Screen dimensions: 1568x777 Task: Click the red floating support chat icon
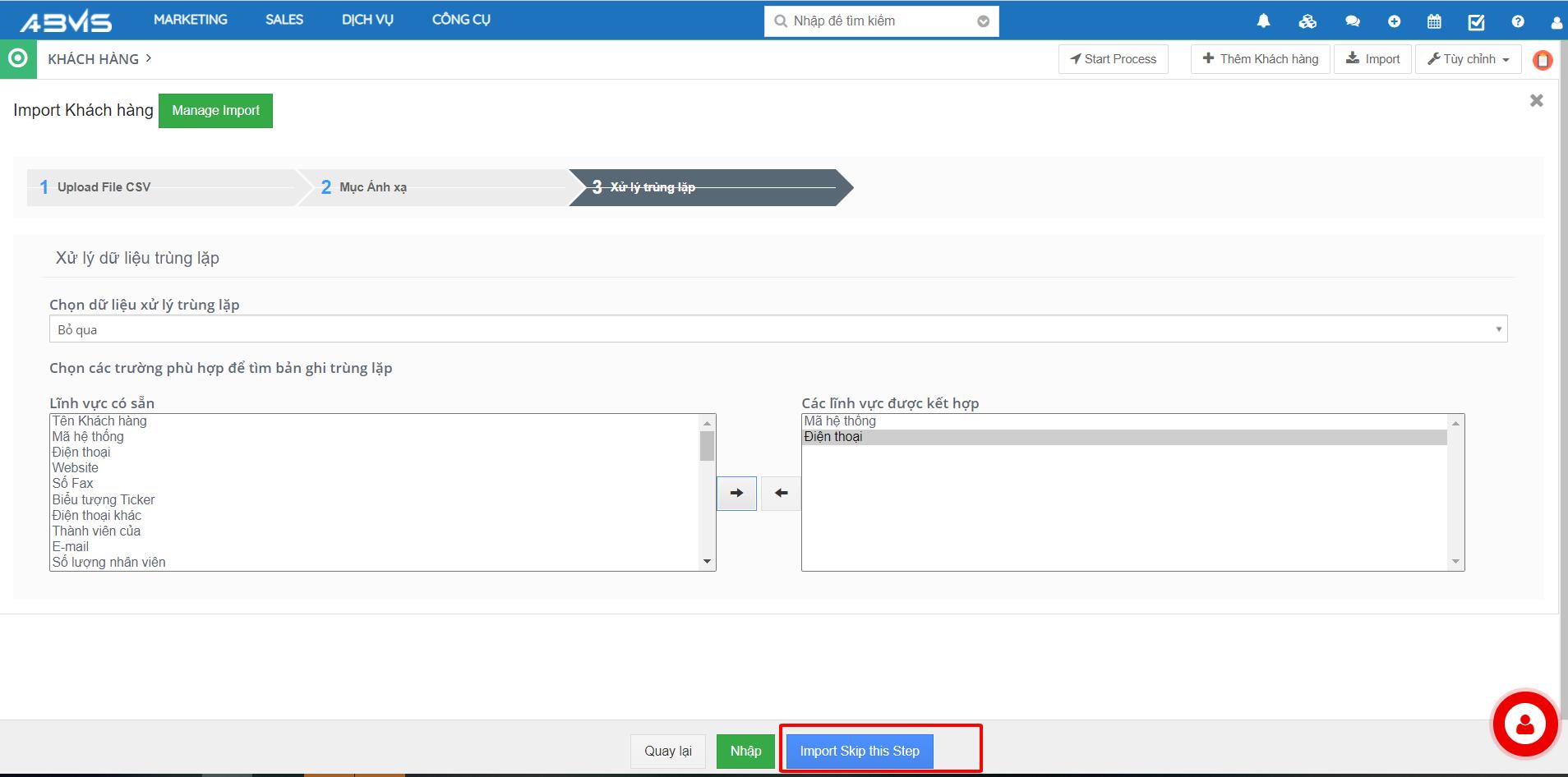1525,724
